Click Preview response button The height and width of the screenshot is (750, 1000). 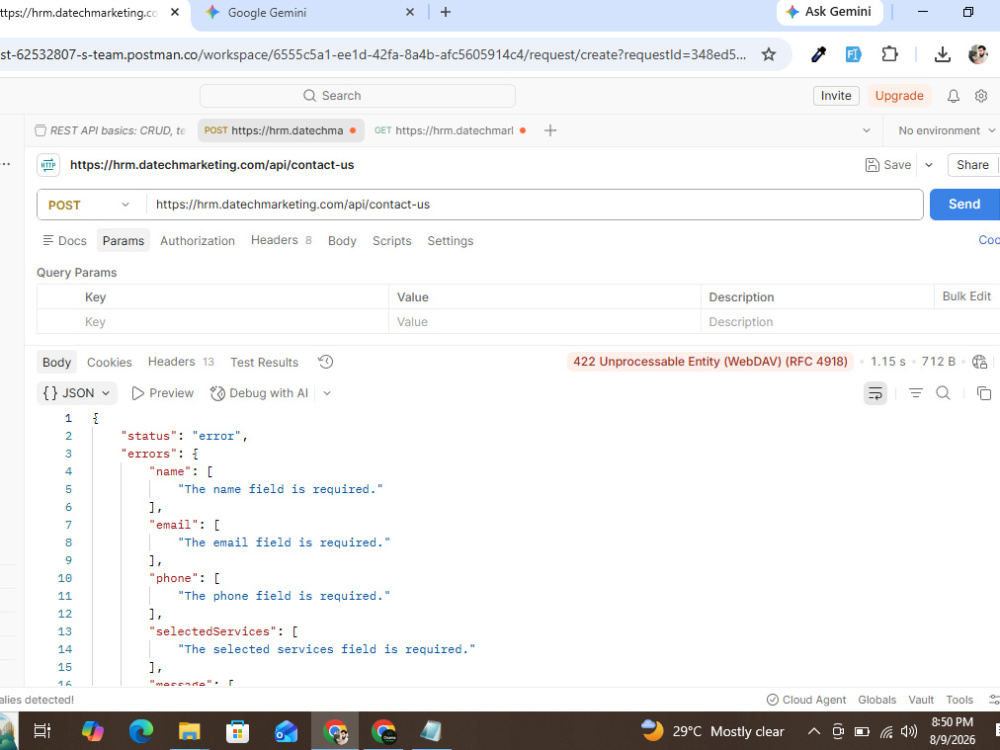point(163,393)
